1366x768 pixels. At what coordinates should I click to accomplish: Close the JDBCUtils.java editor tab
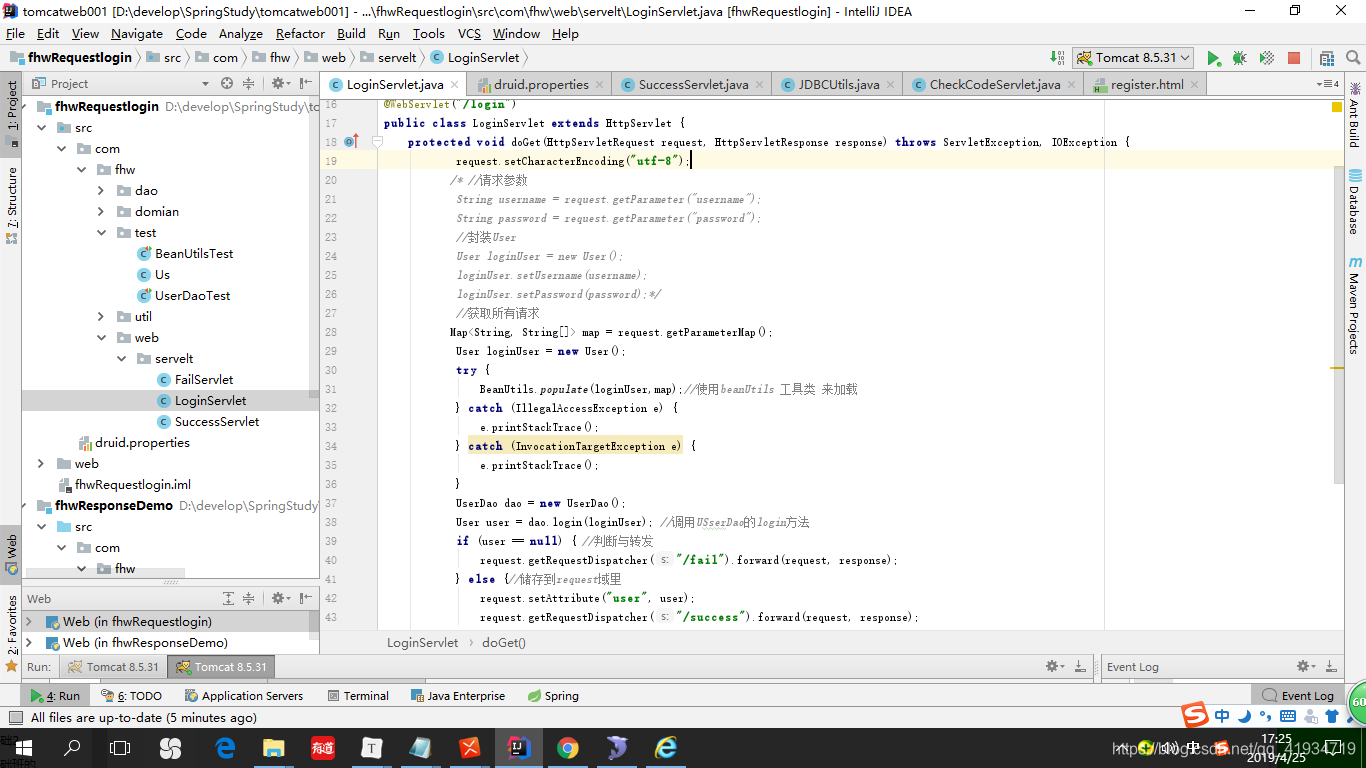(x=890, y=85)
